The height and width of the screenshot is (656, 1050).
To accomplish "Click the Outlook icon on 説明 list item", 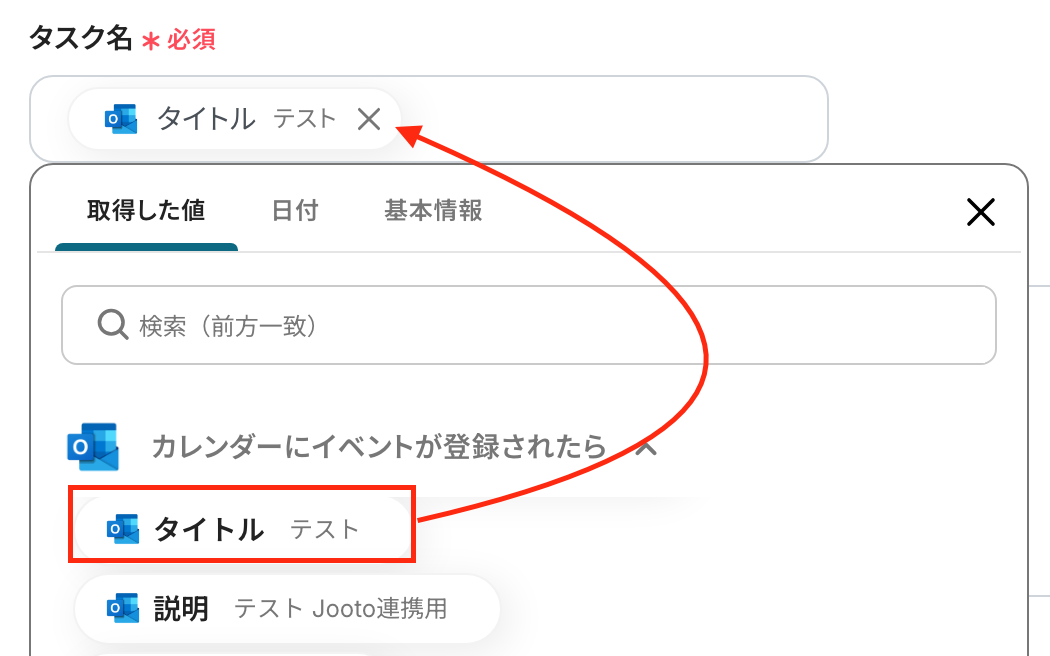I will point(123,608).
